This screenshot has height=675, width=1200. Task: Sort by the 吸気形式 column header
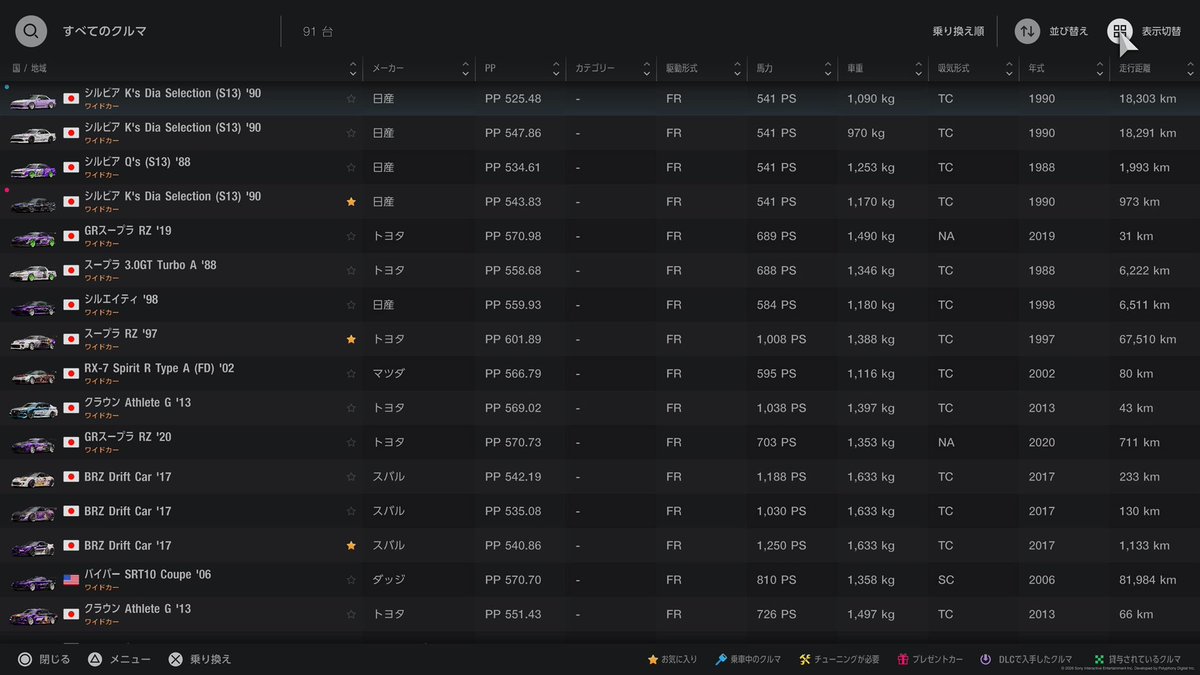coord(973,69)
